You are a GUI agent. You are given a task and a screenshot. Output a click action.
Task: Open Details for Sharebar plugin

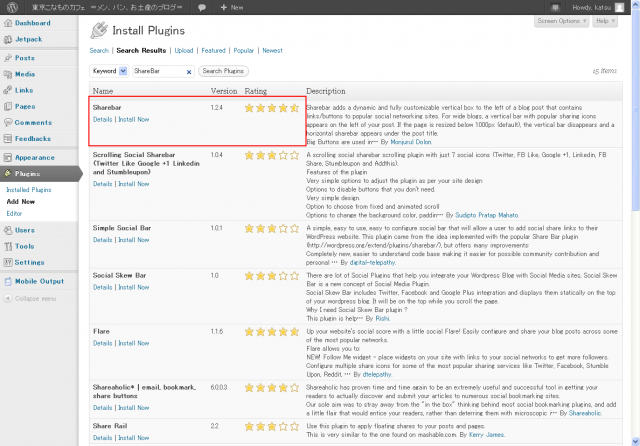102,120
